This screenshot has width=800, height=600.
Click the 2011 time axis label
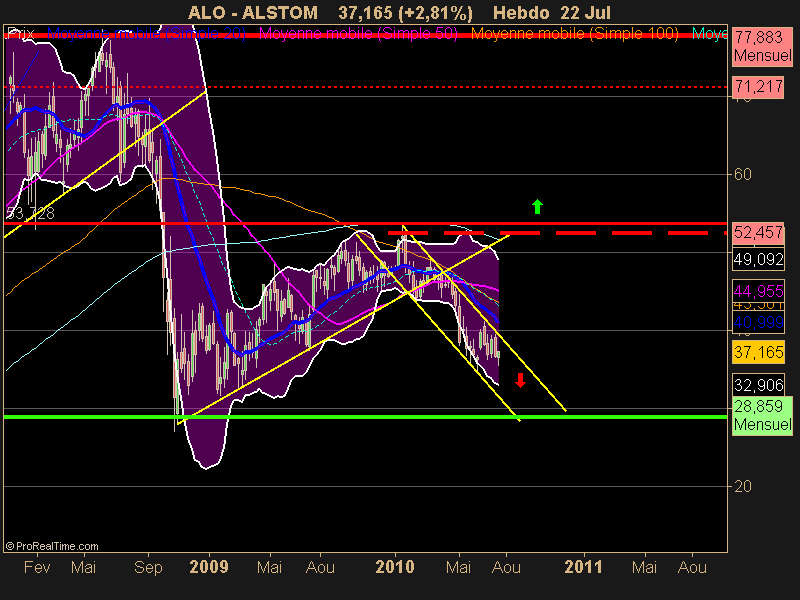[583, 567]
